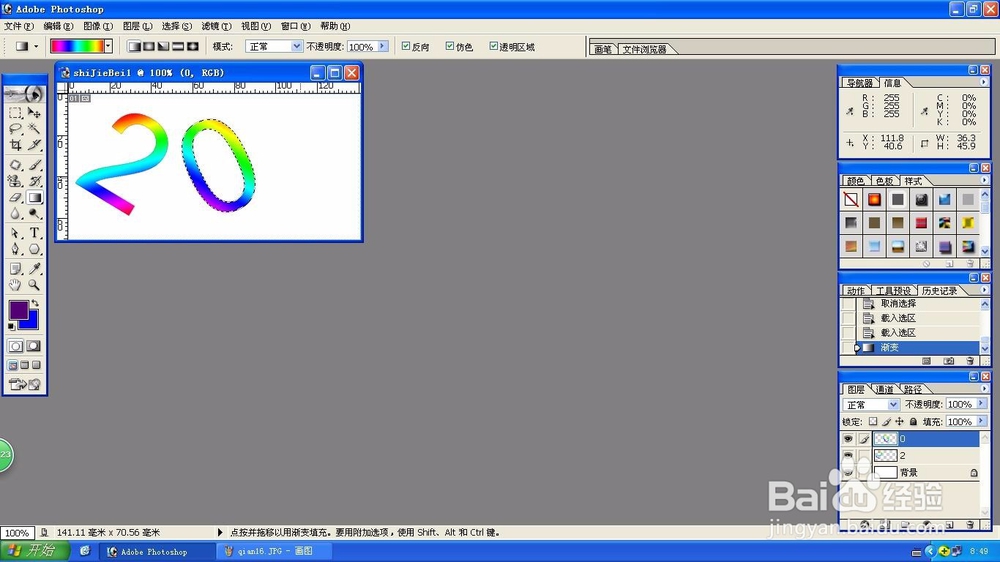The height and width of the screenshot is (562, 1000).
Task: Open the 文件浏览器 tab in palette well
Action: coord(644,49)
